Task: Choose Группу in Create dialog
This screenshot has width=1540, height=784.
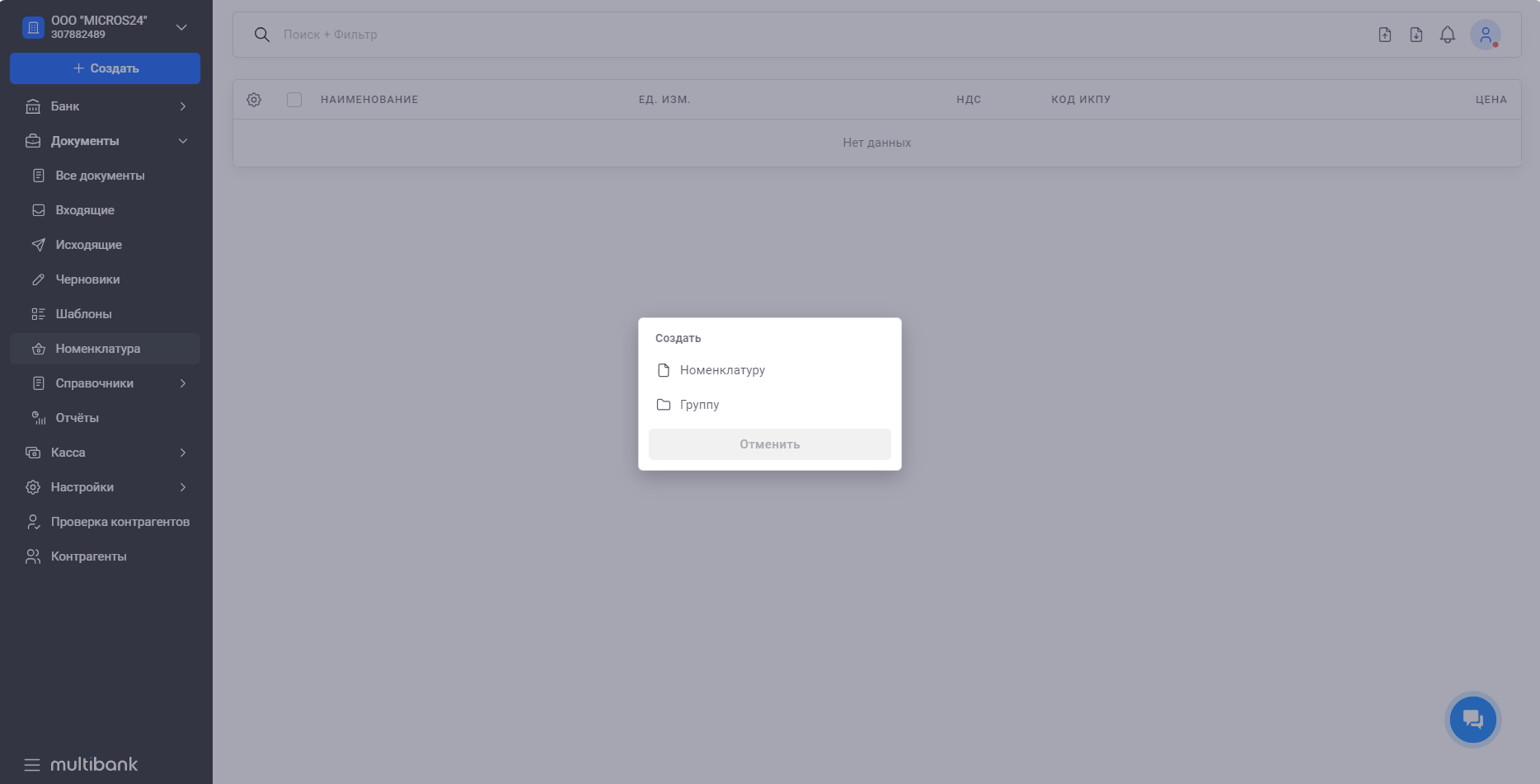Action: pyautogui.click(x=699, y=405)
